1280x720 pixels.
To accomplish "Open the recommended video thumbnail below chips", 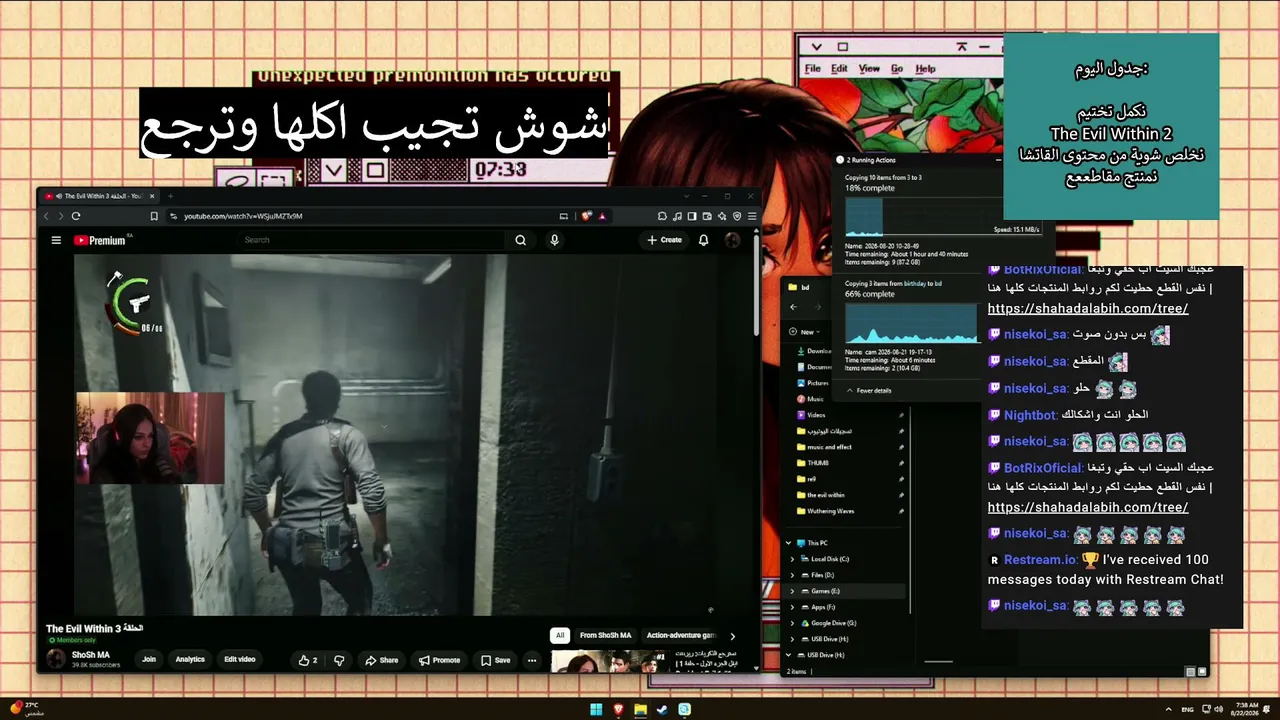I will tap(609, 662).
